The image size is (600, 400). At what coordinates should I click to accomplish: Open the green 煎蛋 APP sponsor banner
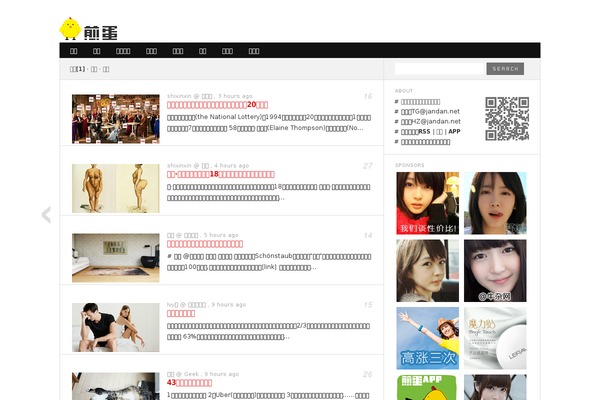pos(427,387)
